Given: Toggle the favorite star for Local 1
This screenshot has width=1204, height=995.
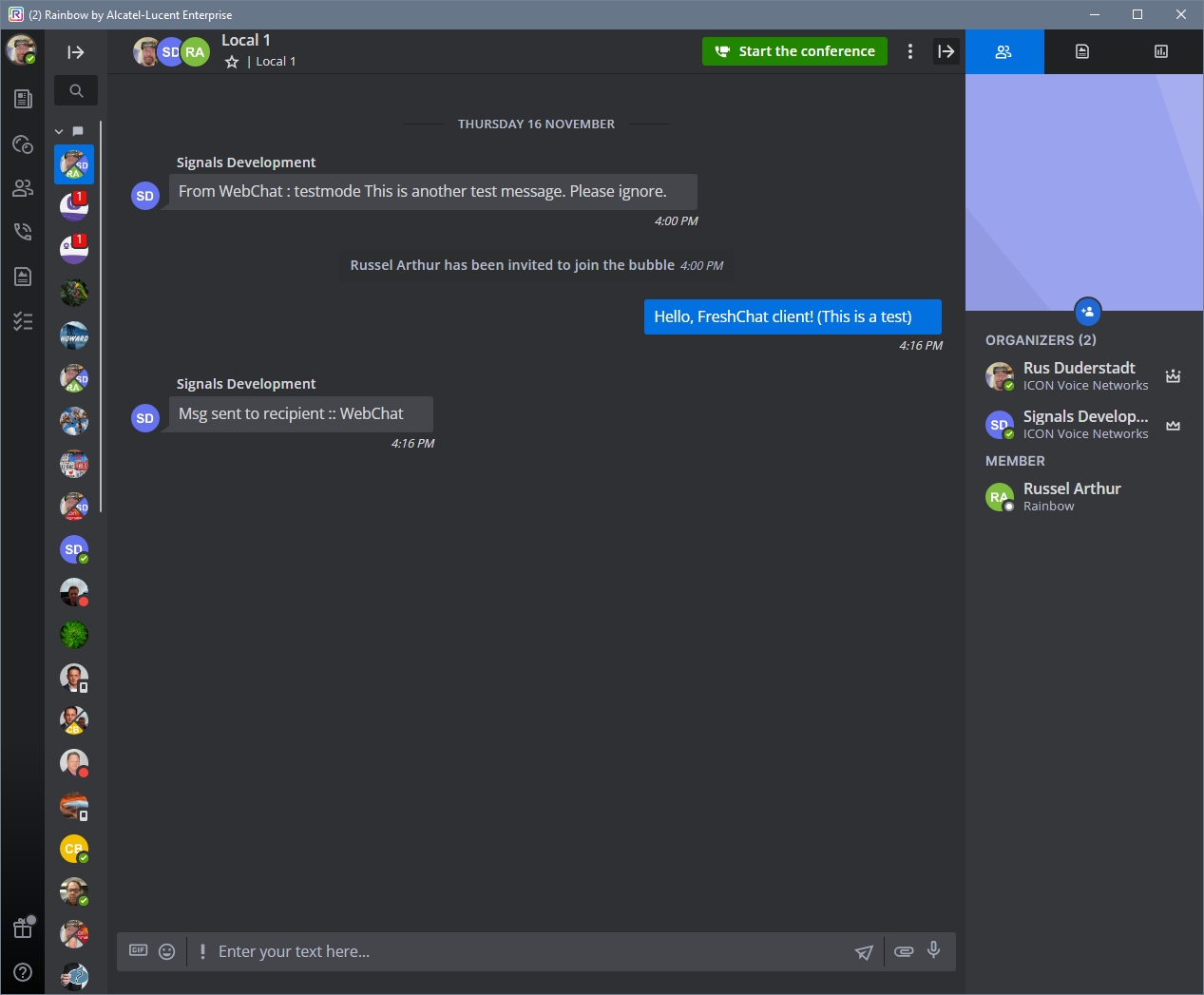Looking at the screenshot, I should pos(232,62).
